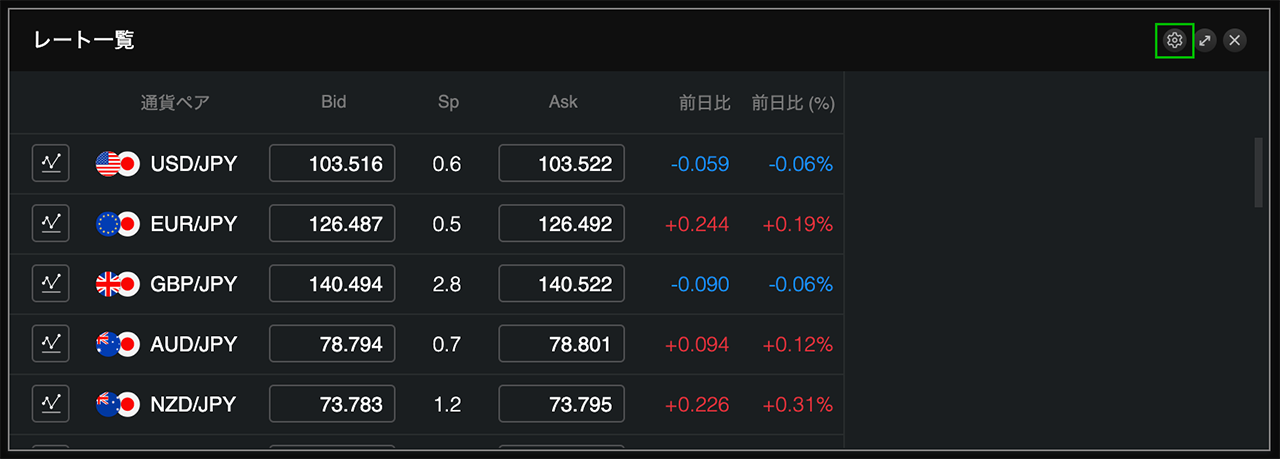Select AUD/JPY Ask price 78.801

click(561, 344)
